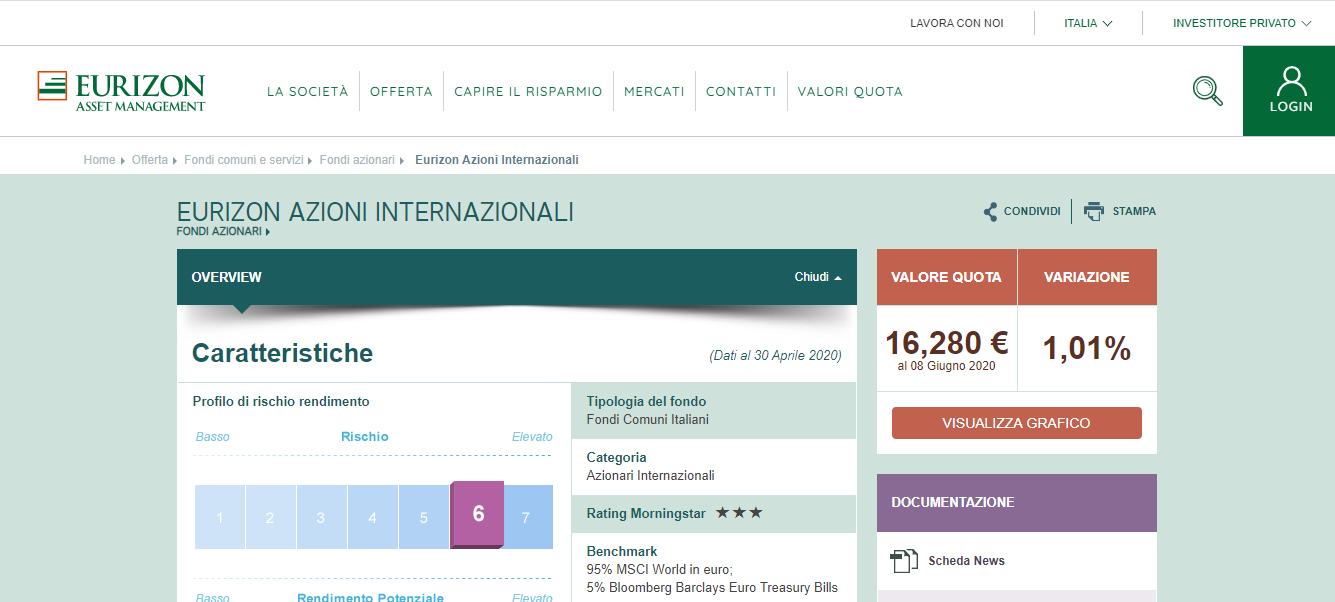Open the Valori Quota menu item

point(850,91)
